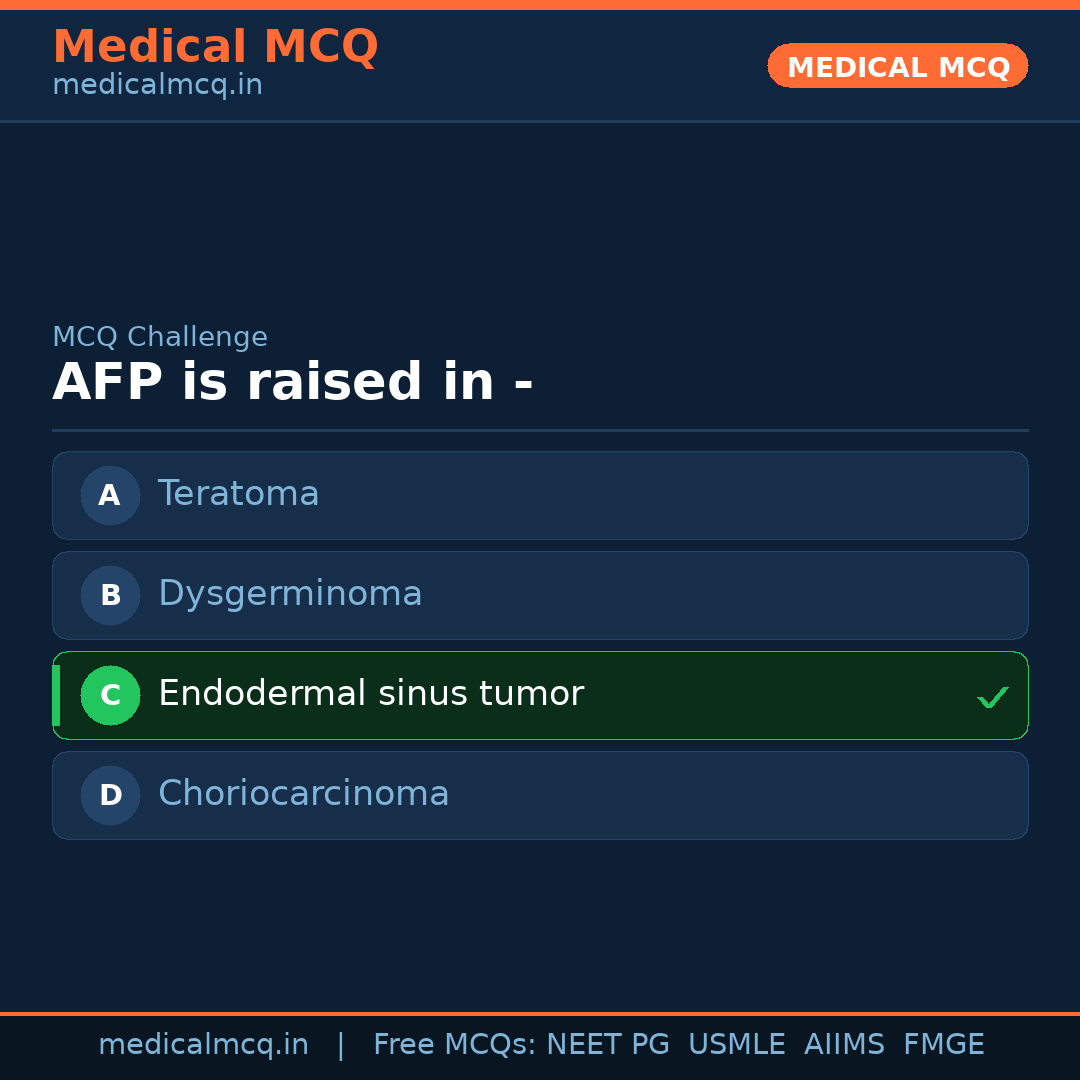The height and width of the screenshot is (1080, 1080).
Task: Open the medicalmcq.in link under the header title
Action: (x=157, y=86)
